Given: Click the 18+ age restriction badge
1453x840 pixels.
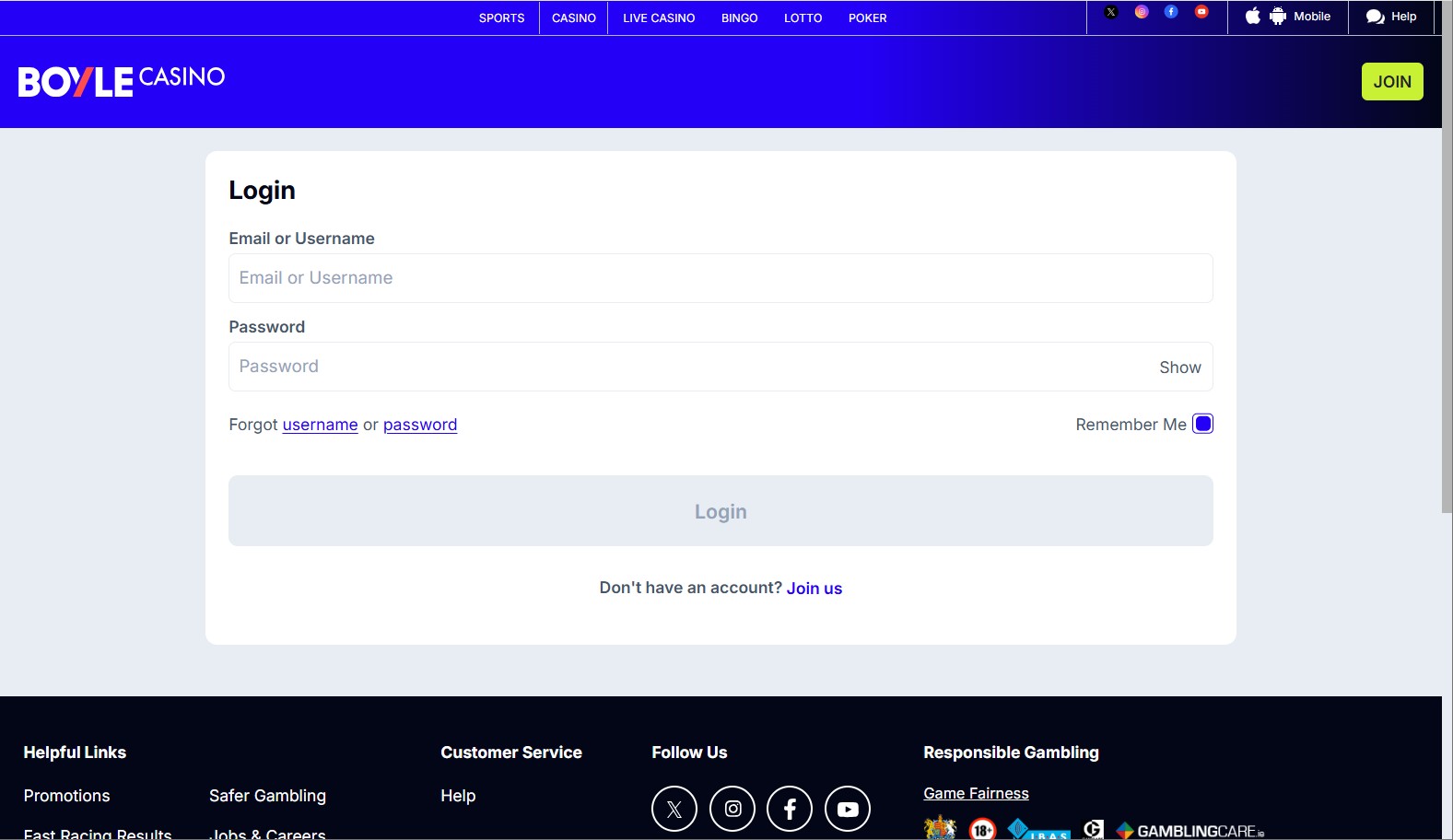Looking at the screenshot, I should [x=983, y=829].
